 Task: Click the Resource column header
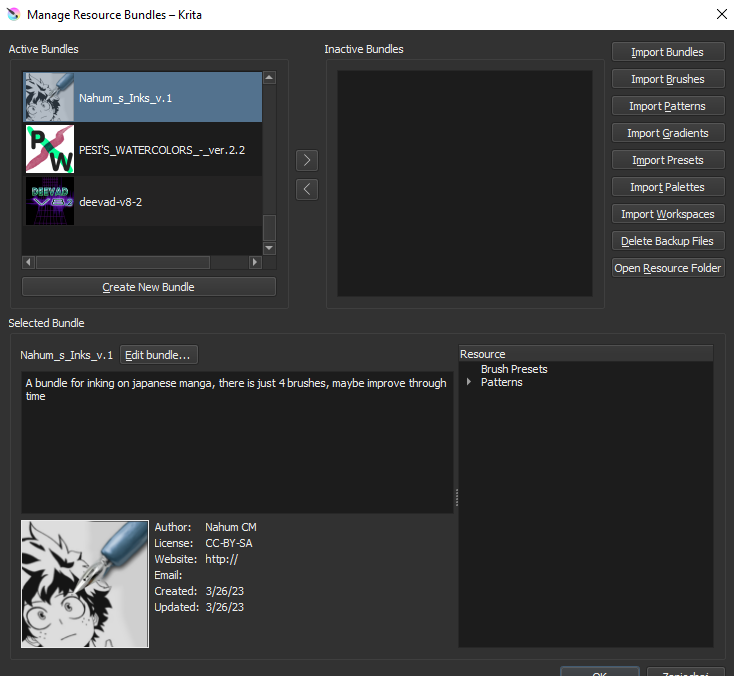[x=586, y=354]
